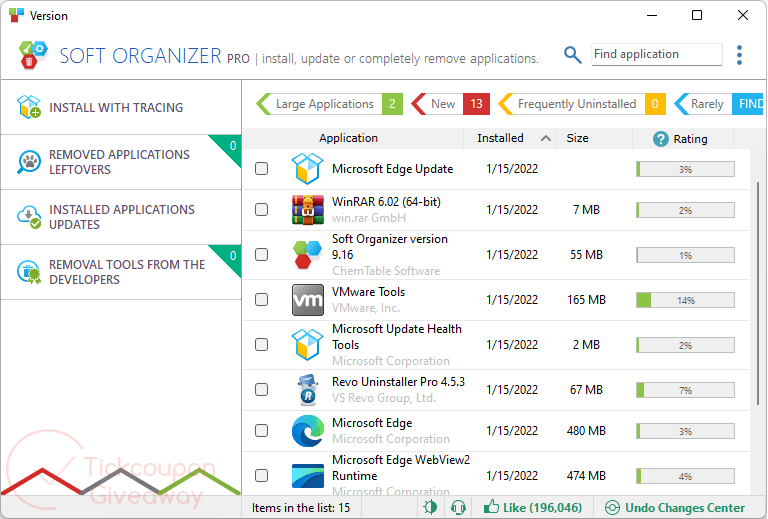The height and width of the screenshot is (519, 768).
Task: Check the VMware Tools checkbox
Action: [x=262, y=300]
